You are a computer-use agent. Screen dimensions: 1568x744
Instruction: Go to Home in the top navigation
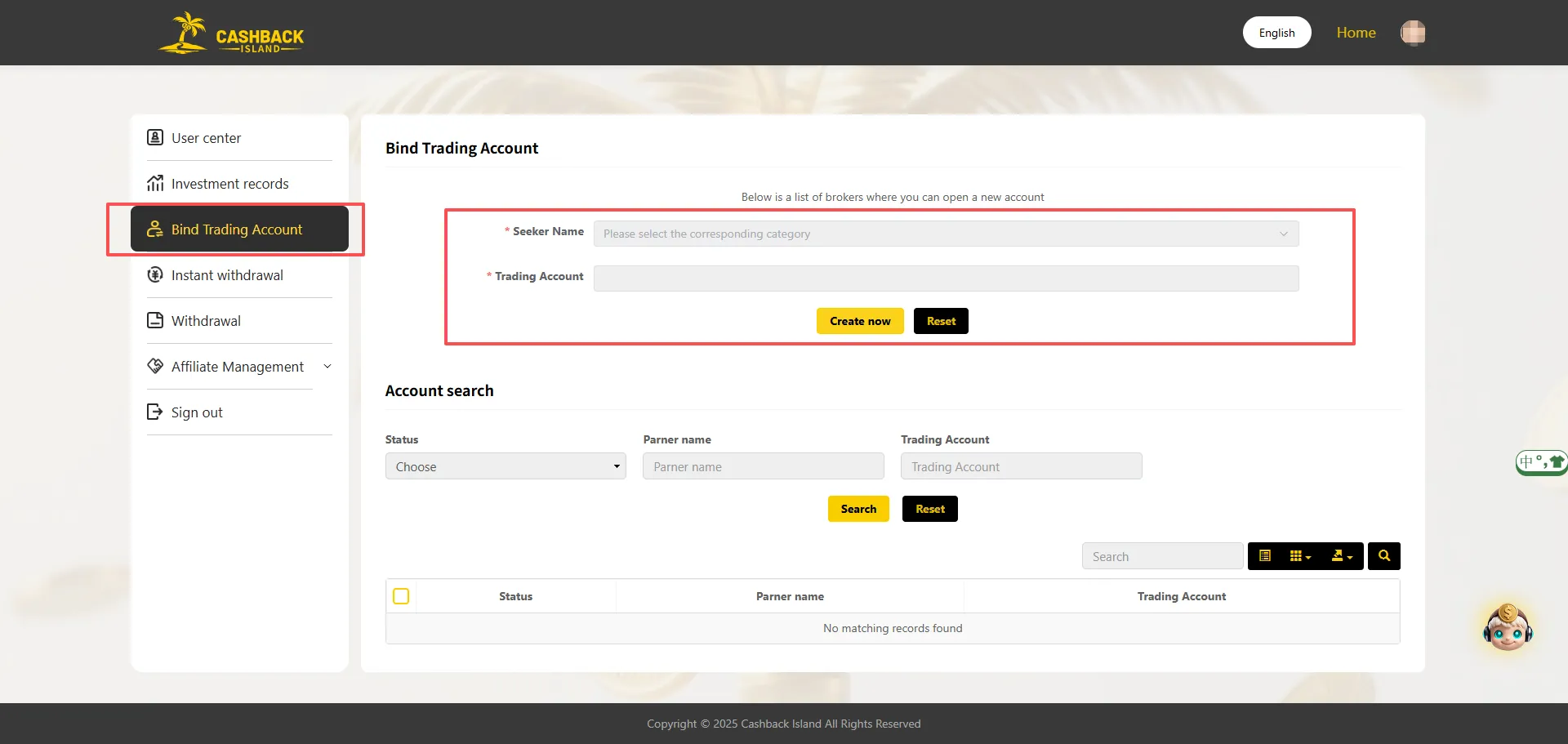pyautogui.click(x=1356, y=32)
